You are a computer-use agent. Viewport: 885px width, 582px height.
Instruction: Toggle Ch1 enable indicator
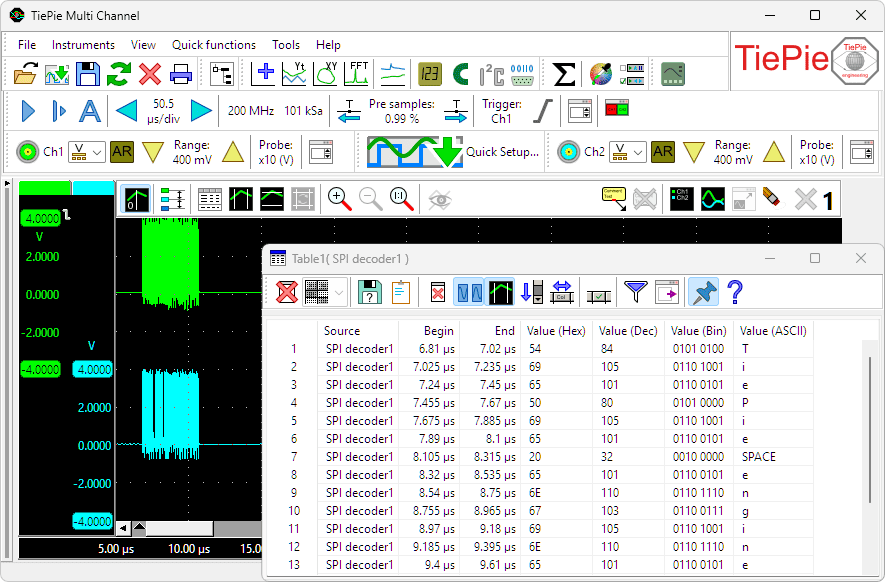tap(27, 152)
